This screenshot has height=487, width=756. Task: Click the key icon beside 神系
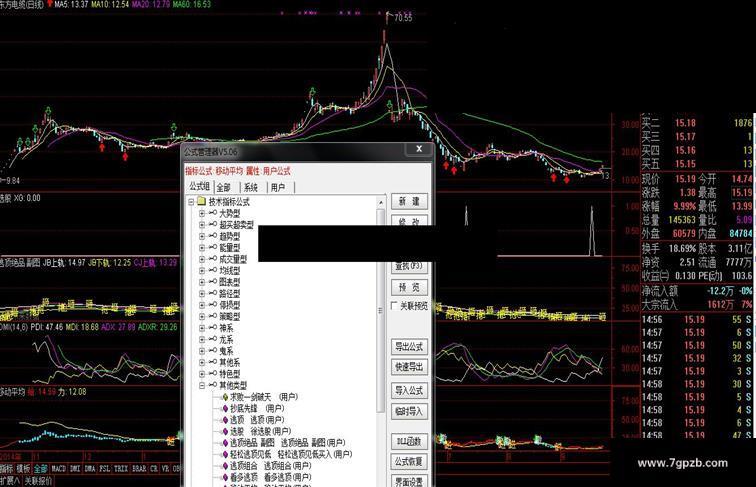point(213,328)
